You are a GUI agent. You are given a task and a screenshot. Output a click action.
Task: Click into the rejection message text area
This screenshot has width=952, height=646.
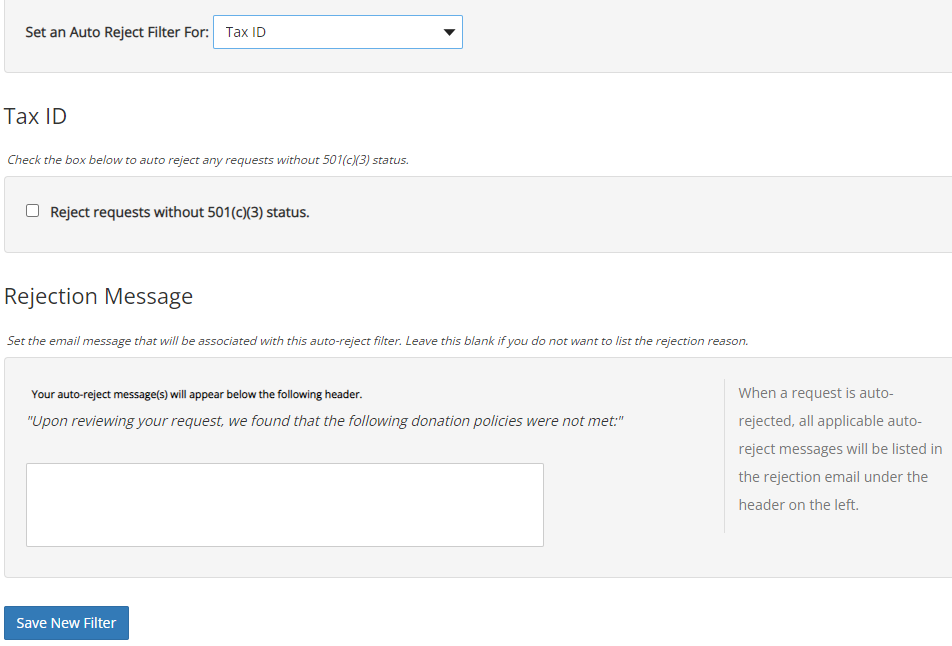285,505
